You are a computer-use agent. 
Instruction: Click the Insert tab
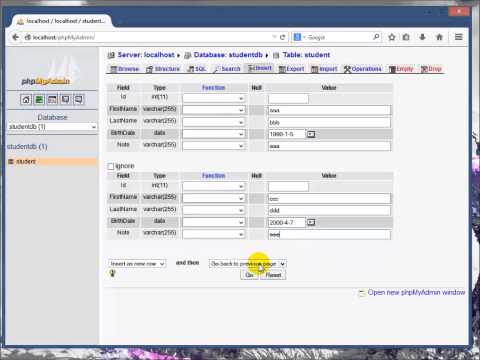(x=260, y=68)
